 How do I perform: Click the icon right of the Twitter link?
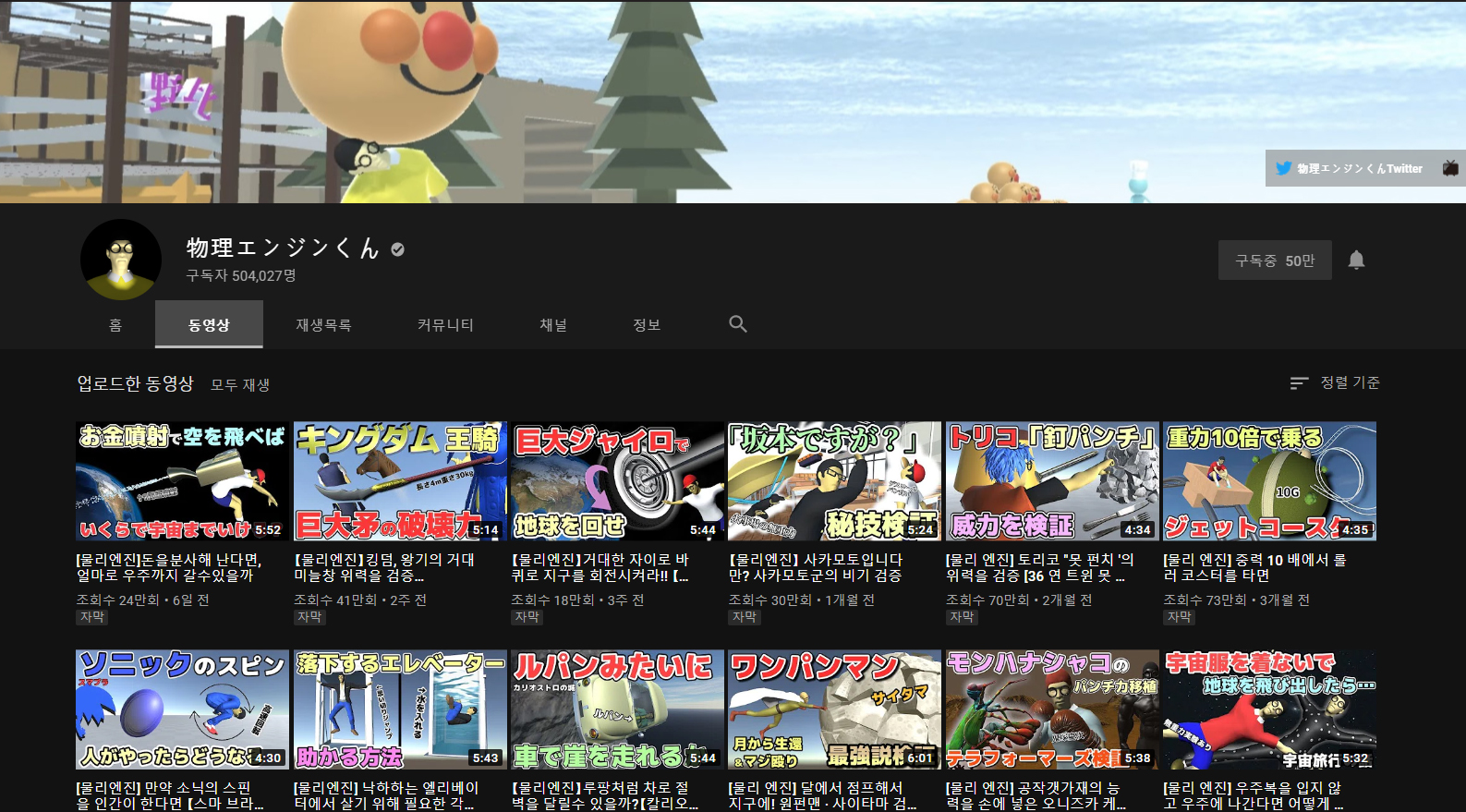(1450, 168)
